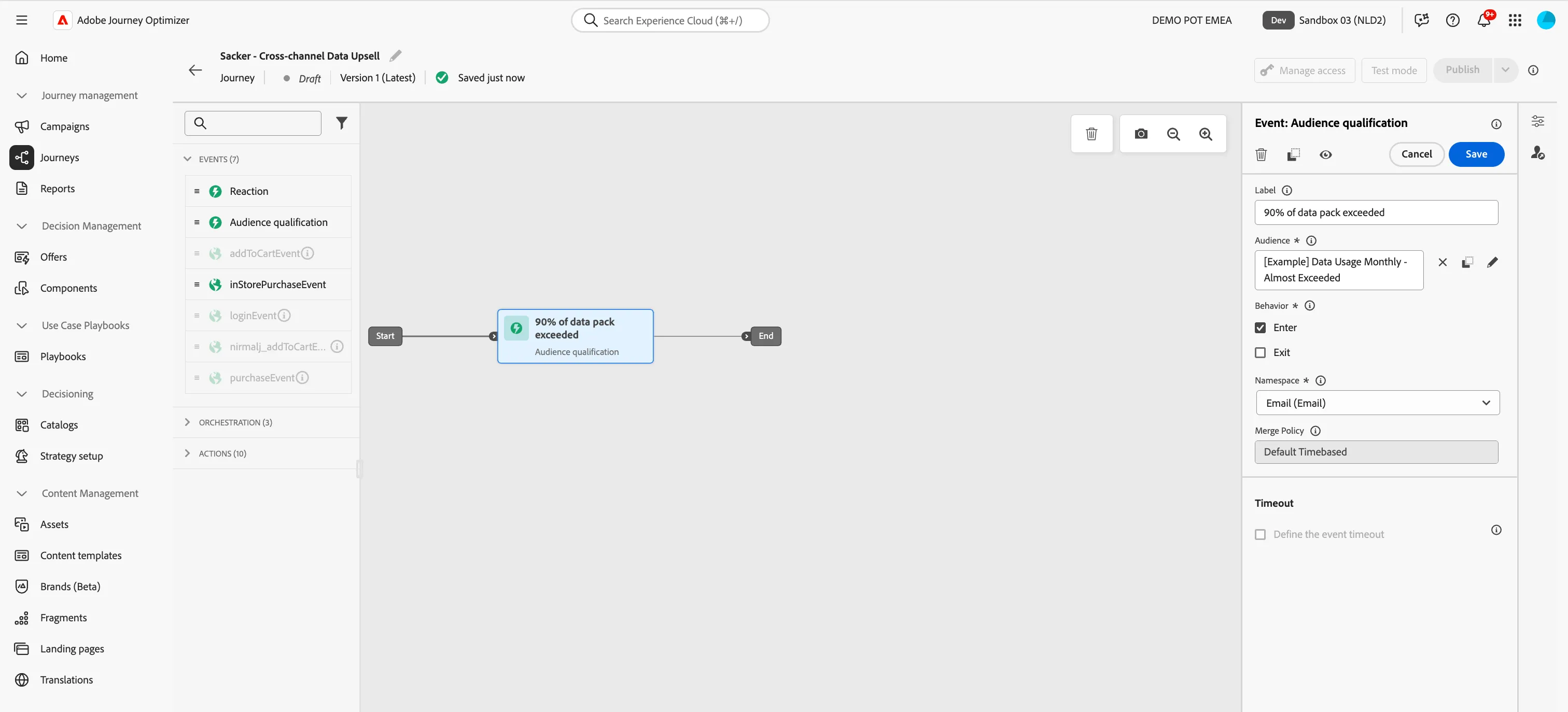Click the canvas delete trash icon
The height and width of the screenshot is (712, 1568).
click(1091, 134)
